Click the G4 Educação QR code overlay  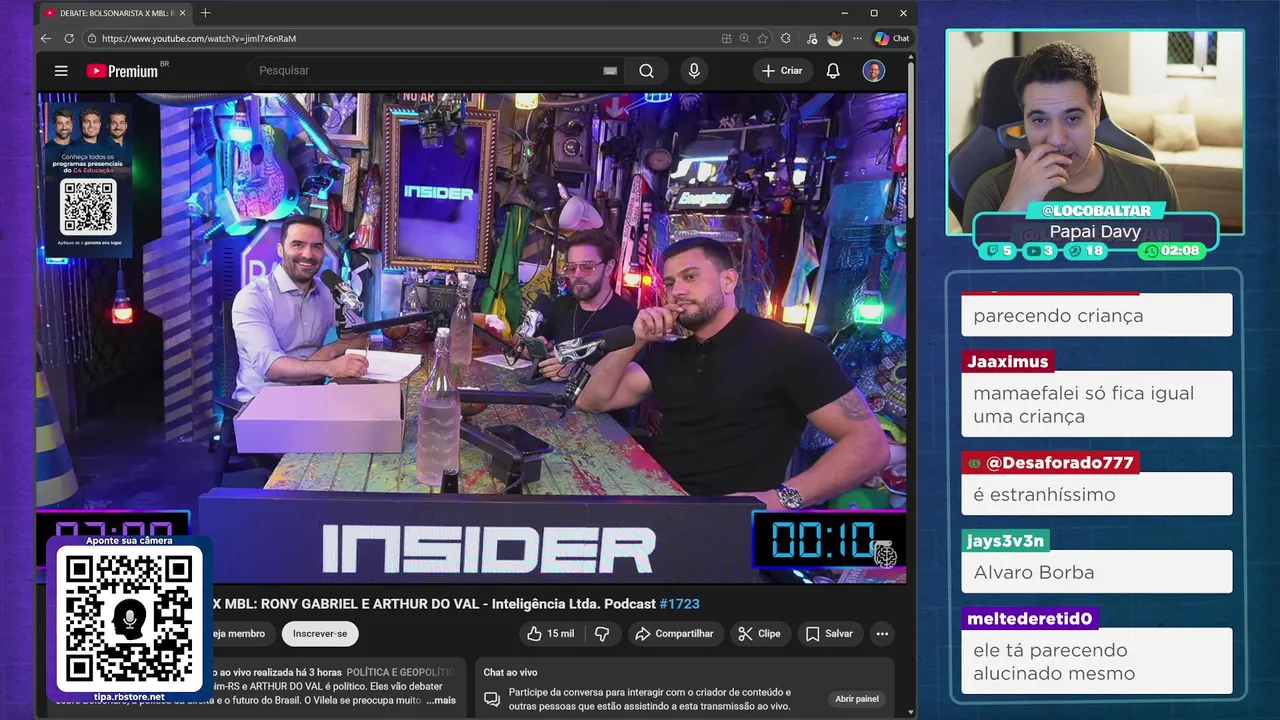coord(89,207)
